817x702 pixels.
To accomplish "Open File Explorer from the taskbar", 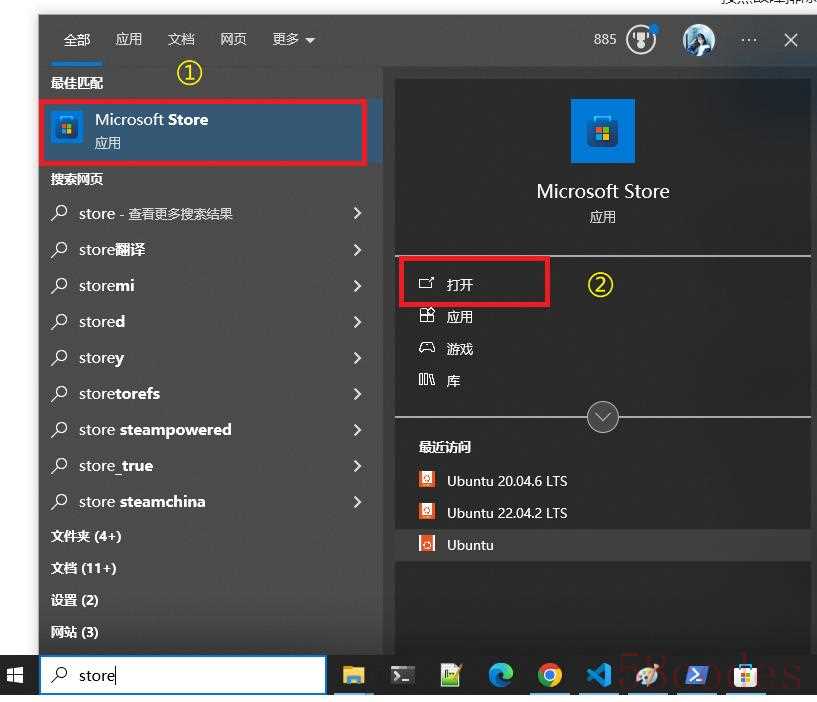I will point(353,675).
